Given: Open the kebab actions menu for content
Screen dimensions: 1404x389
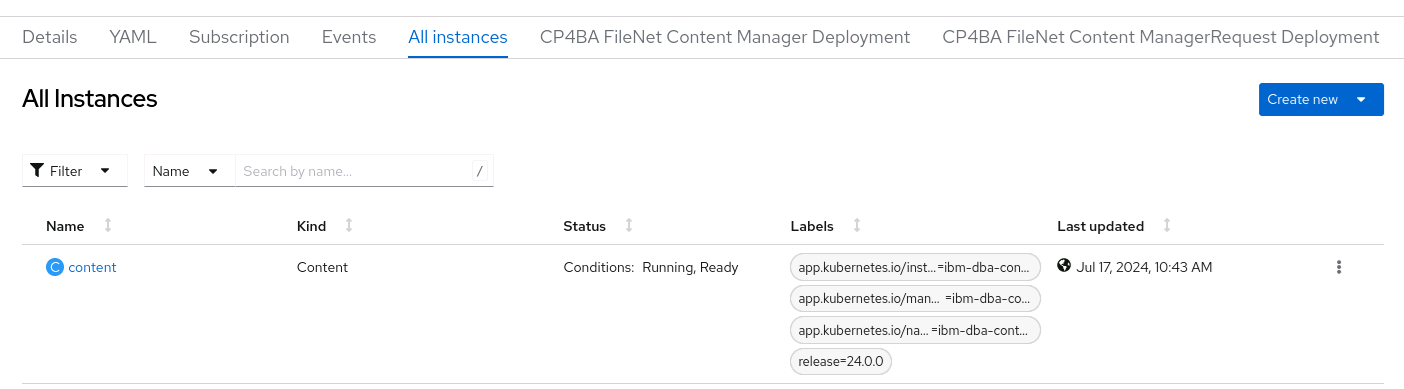Looking at the screenshot, I should (x=1339, y=267).
